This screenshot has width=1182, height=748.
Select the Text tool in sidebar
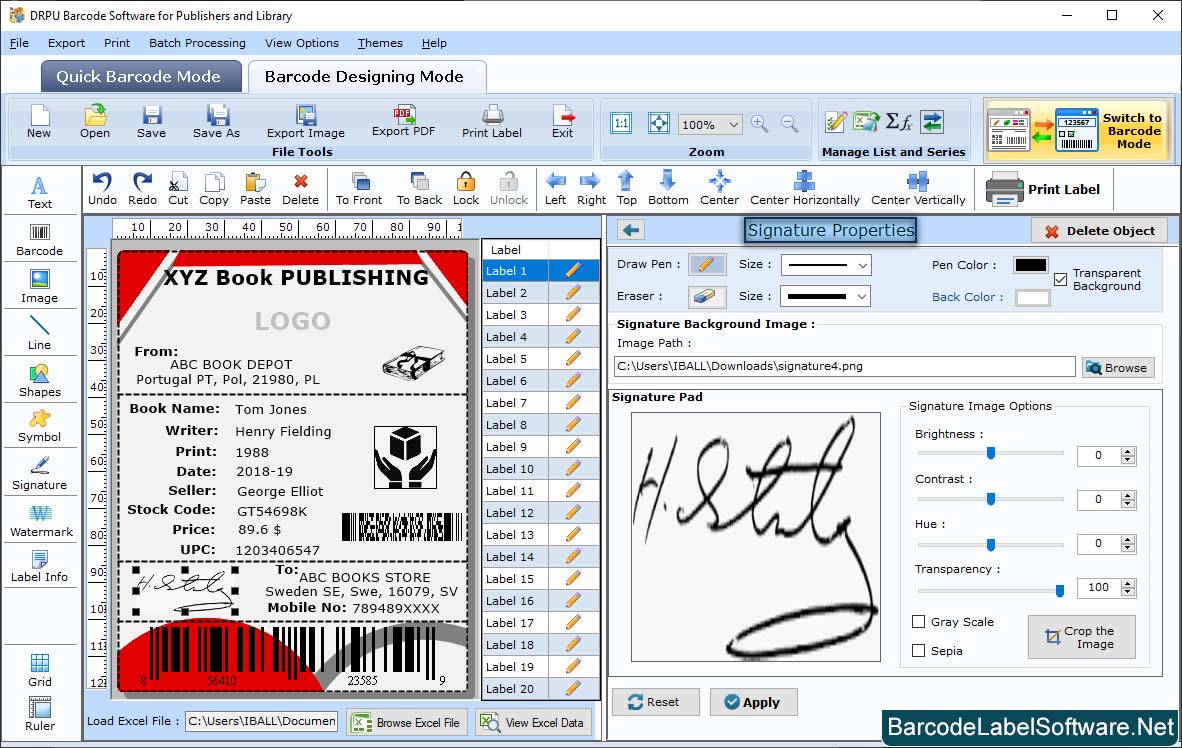[x=39, y=192]
